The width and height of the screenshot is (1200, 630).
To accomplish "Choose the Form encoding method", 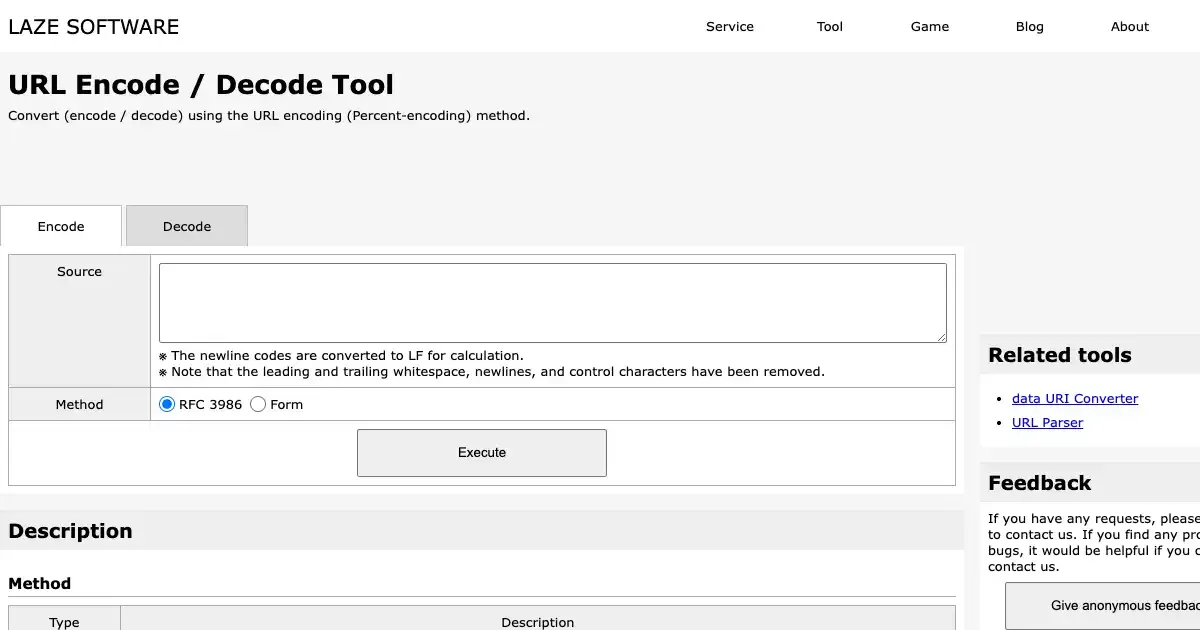I will [258, 405].
